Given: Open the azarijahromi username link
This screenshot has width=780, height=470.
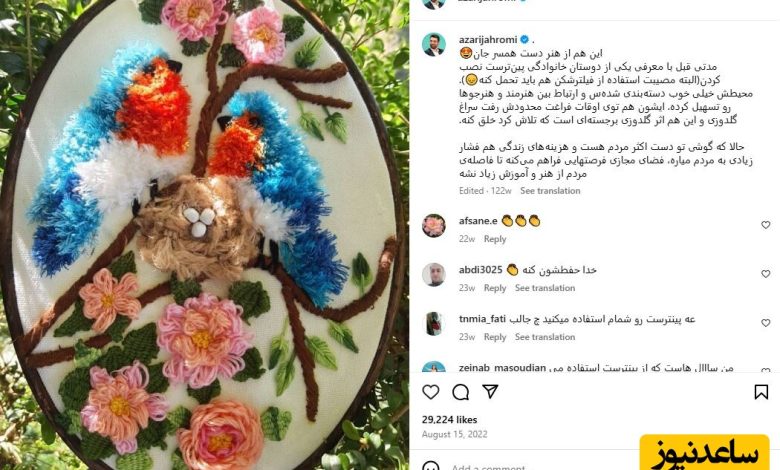Looking at the screenshot, I should (488, 39).
